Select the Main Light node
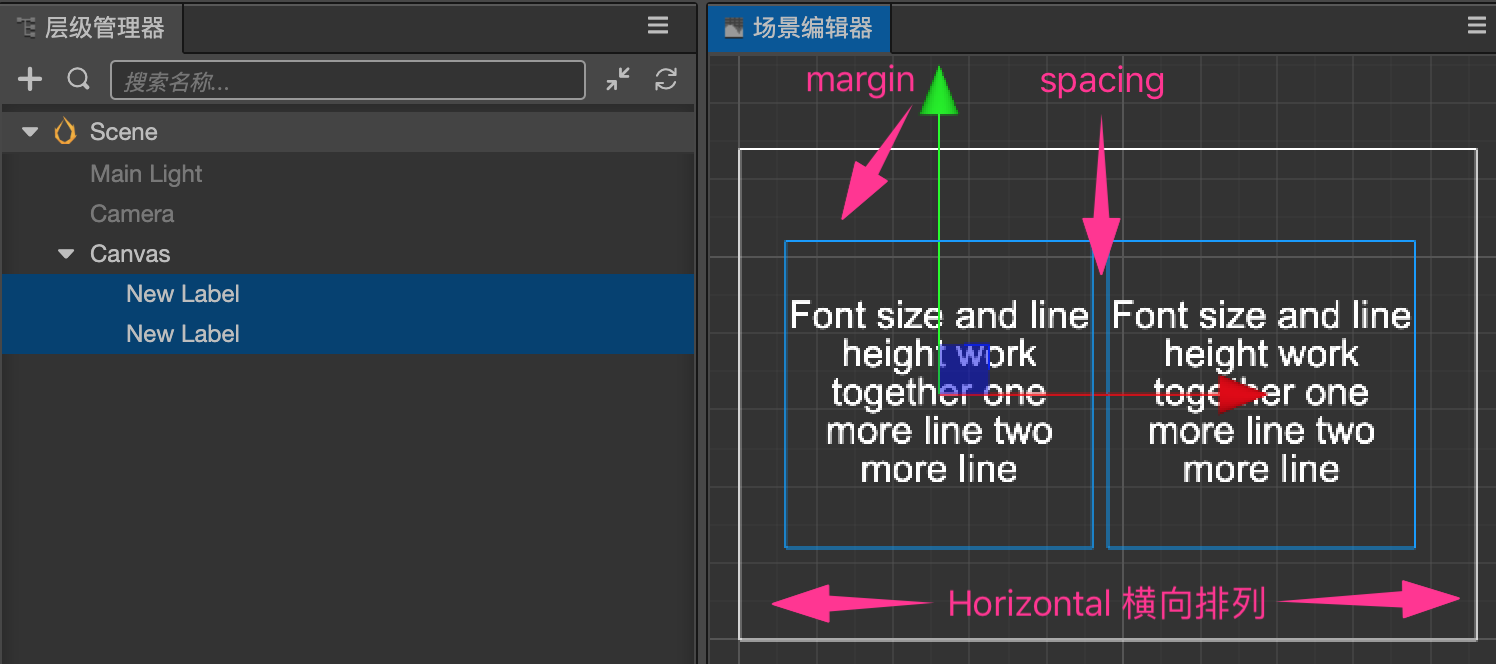 [x=146, y=174]
